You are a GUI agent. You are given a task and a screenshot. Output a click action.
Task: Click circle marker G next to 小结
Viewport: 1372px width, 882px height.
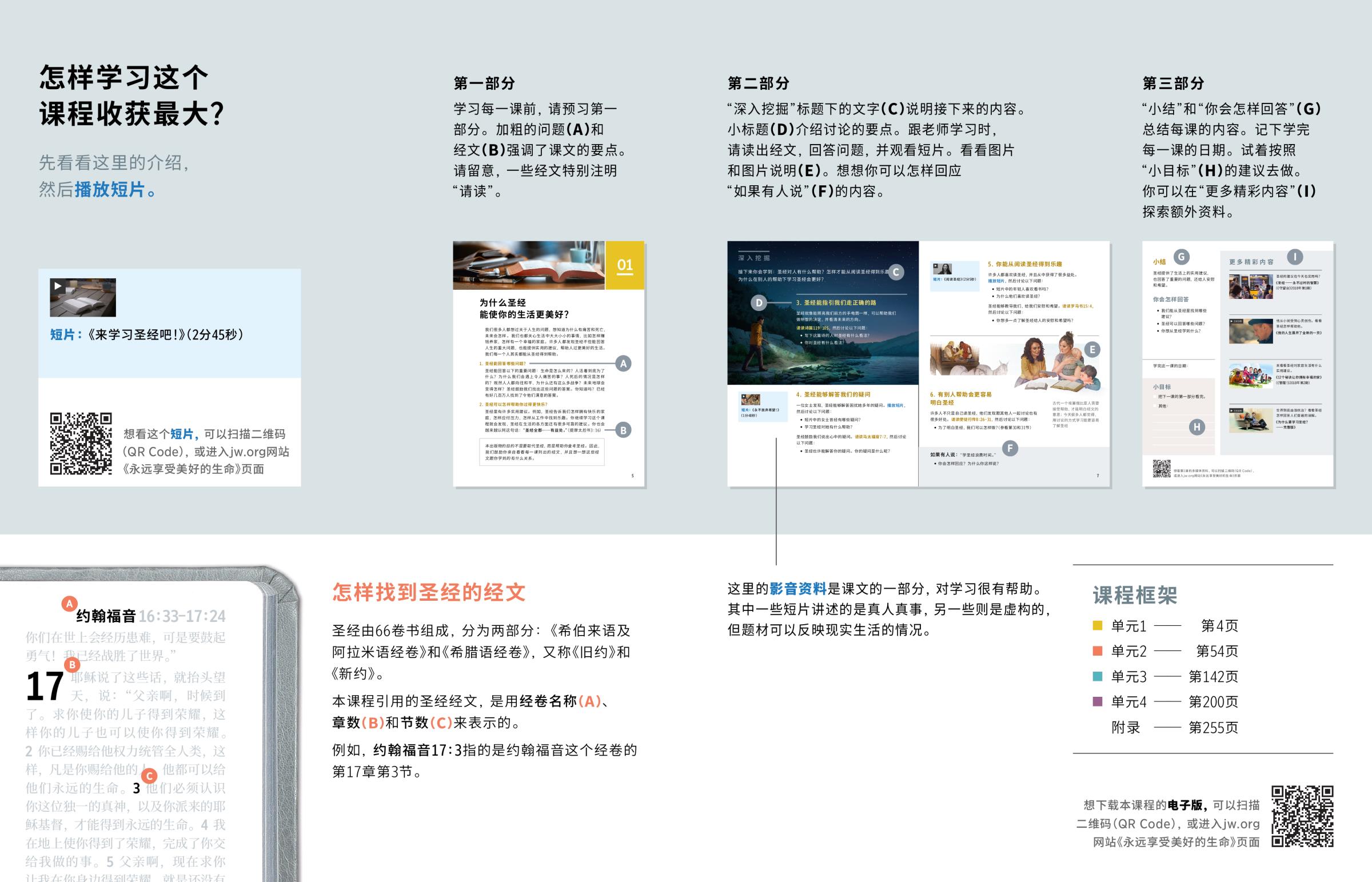point(1181,257)
